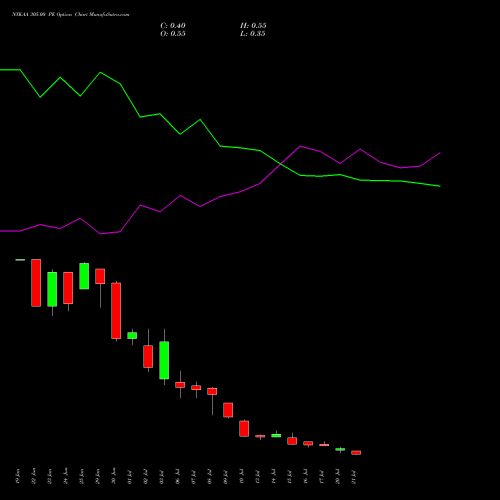Select the low value "L: 0.35"
Image resolution: width=500 pixels, height=500 pixels.
coord(253,34)
